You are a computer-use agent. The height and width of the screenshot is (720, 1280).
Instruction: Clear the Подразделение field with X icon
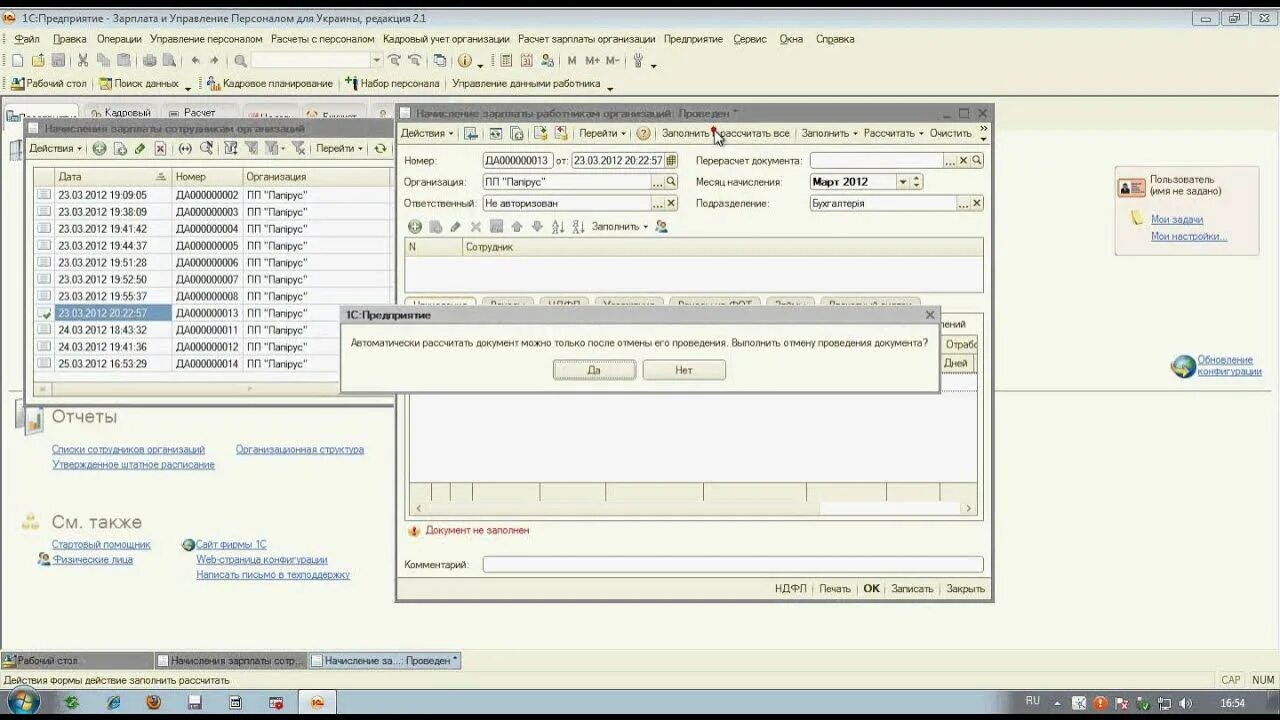pyautogui.click(x=977, y=203)
